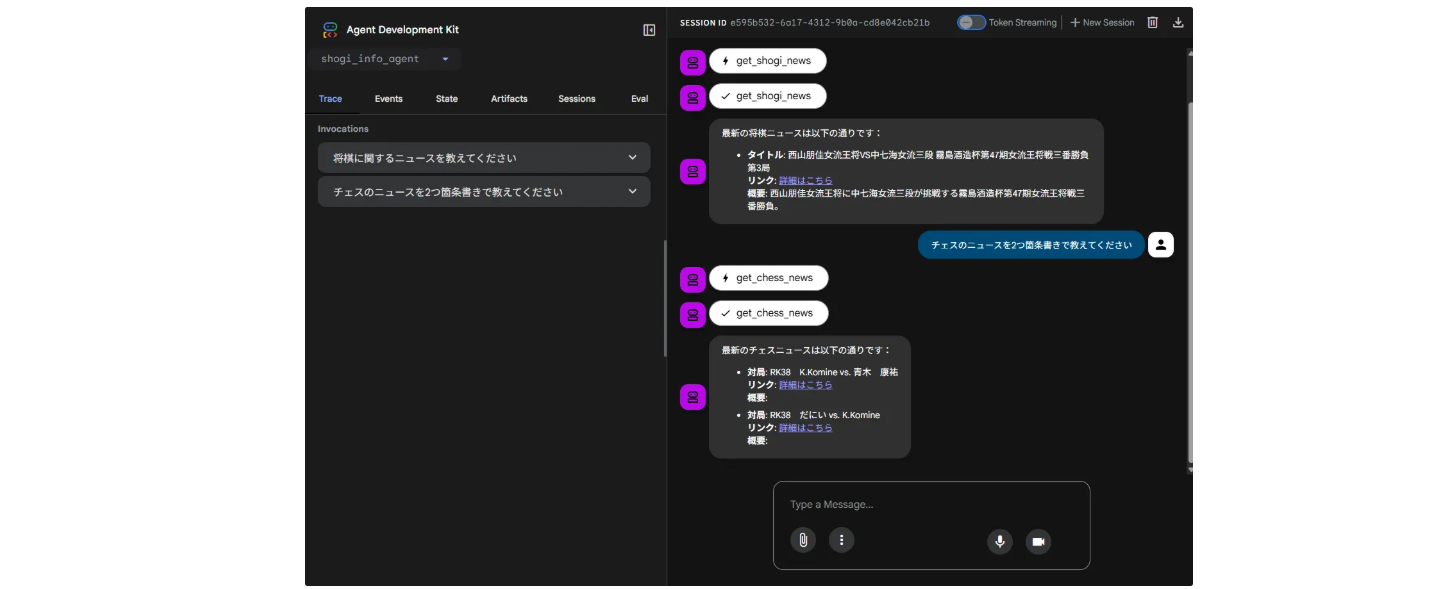Image resolution: width=1451 pixels, height=589 pixels.
Task: Follow the link in the shogi news item
Action: (805, 181)
